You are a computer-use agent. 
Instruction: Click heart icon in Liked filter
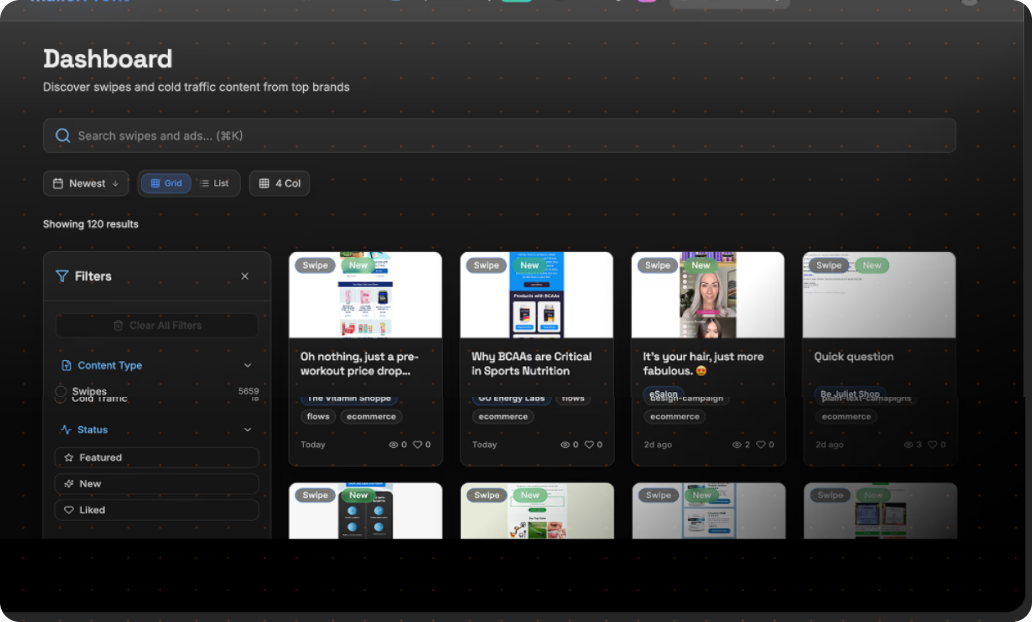pyautogui.click(x=68, y=510)
